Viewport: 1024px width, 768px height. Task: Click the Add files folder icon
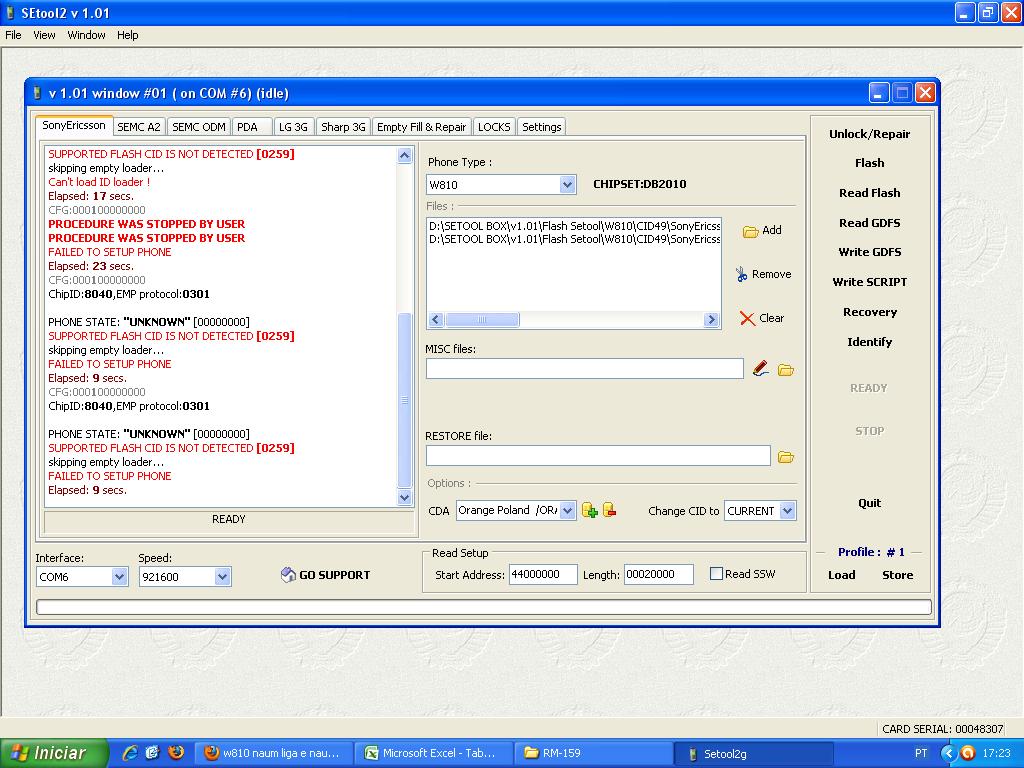(750, 231)
